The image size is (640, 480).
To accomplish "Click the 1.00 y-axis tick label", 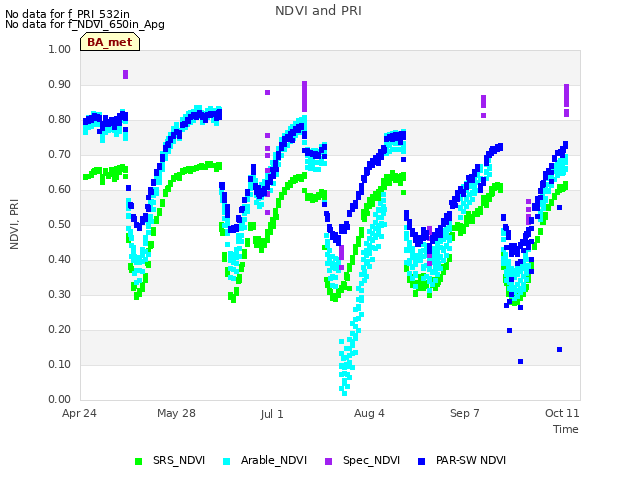I will 60,49.
